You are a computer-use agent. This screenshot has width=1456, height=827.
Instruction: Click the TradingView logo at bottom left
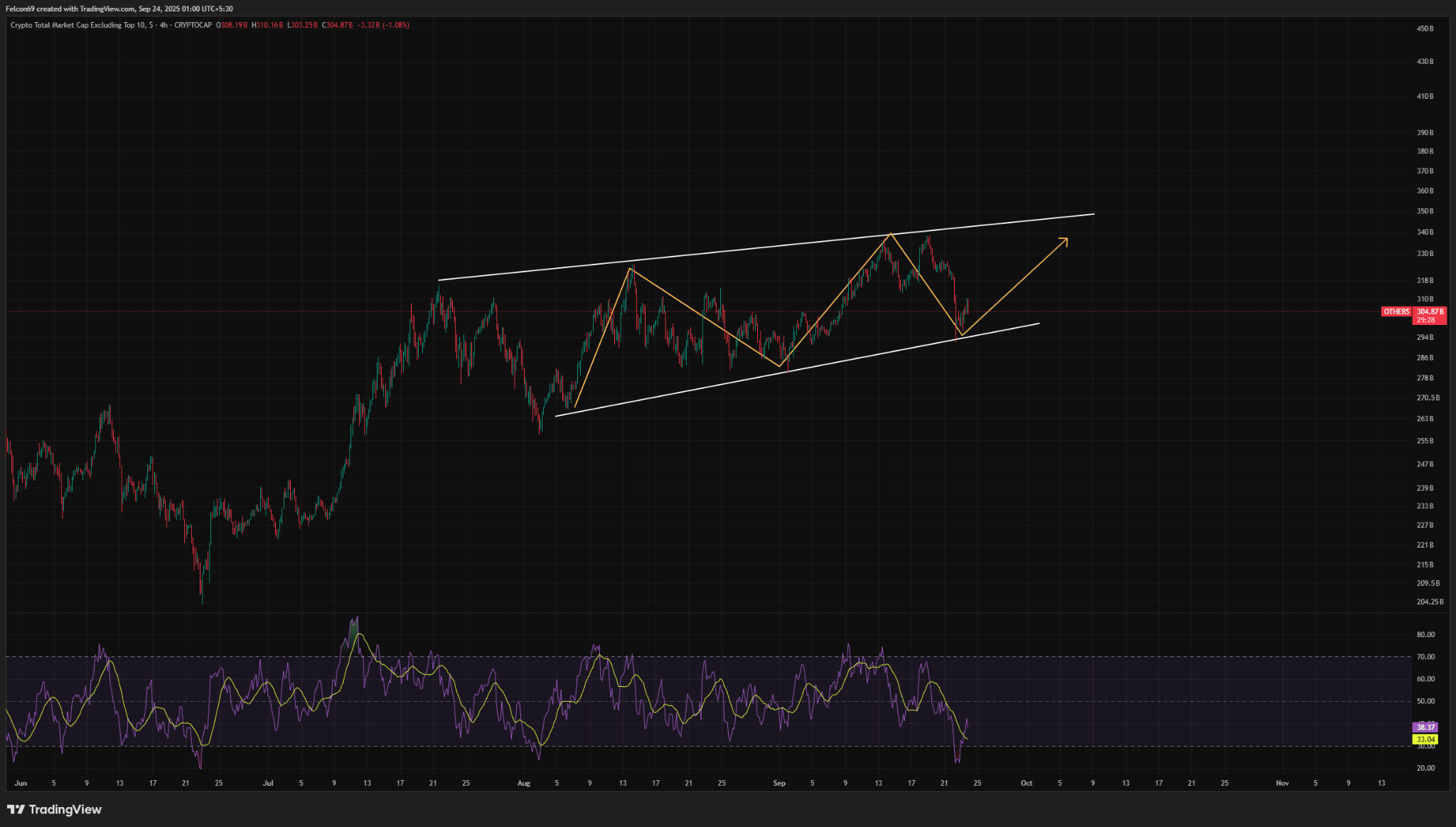click(55, 809)
